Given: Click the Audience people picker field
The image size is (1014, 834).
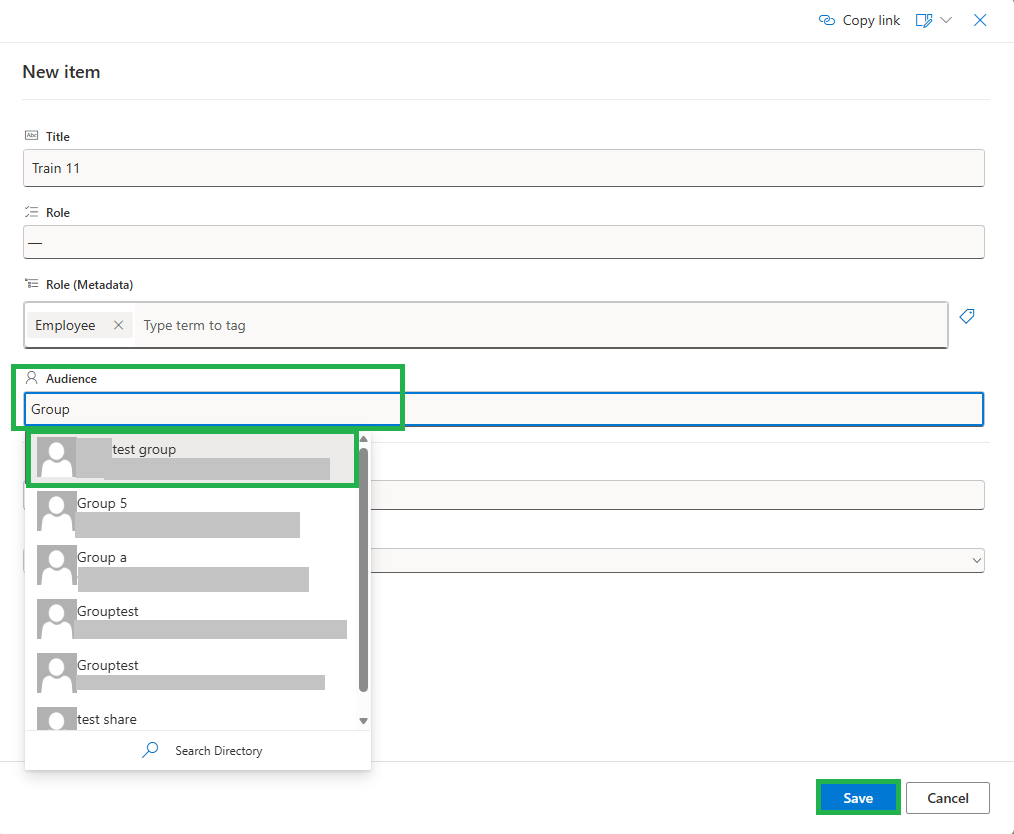Looking at the screenshot, I should pos(504,409).
